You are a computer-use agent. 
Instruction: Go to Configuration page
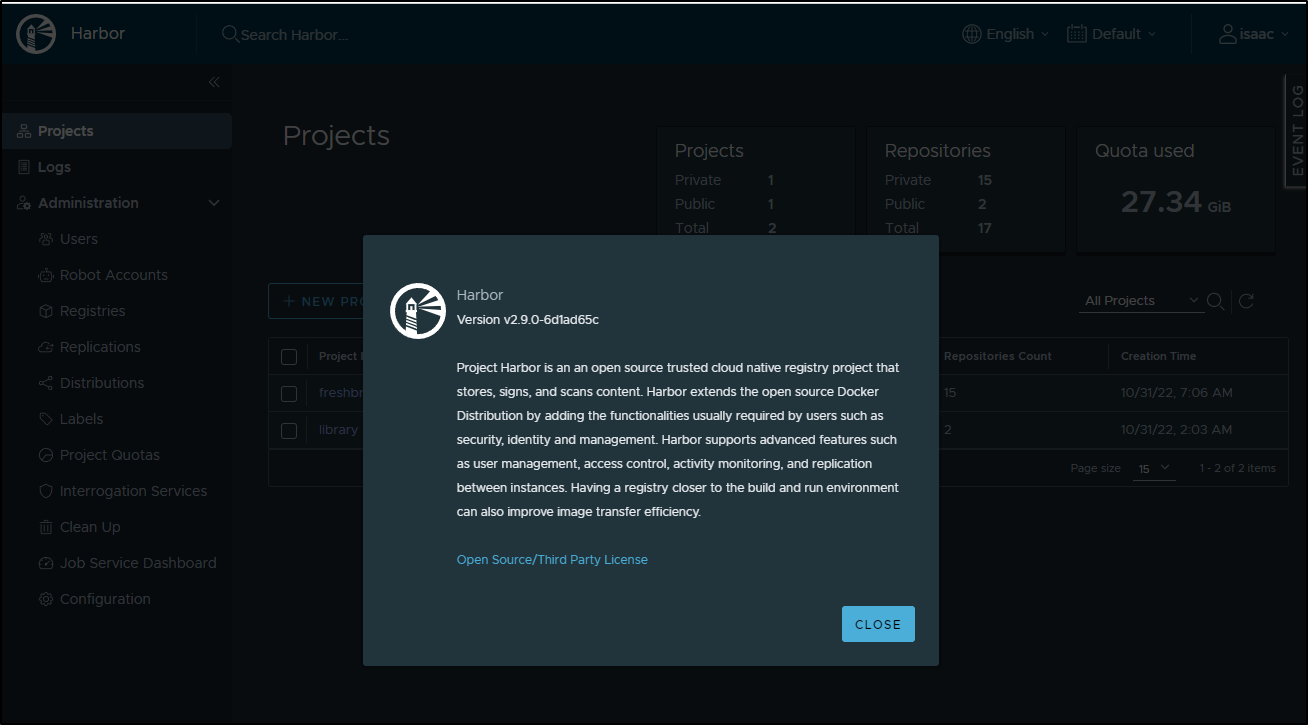click(x=105, y=599)
